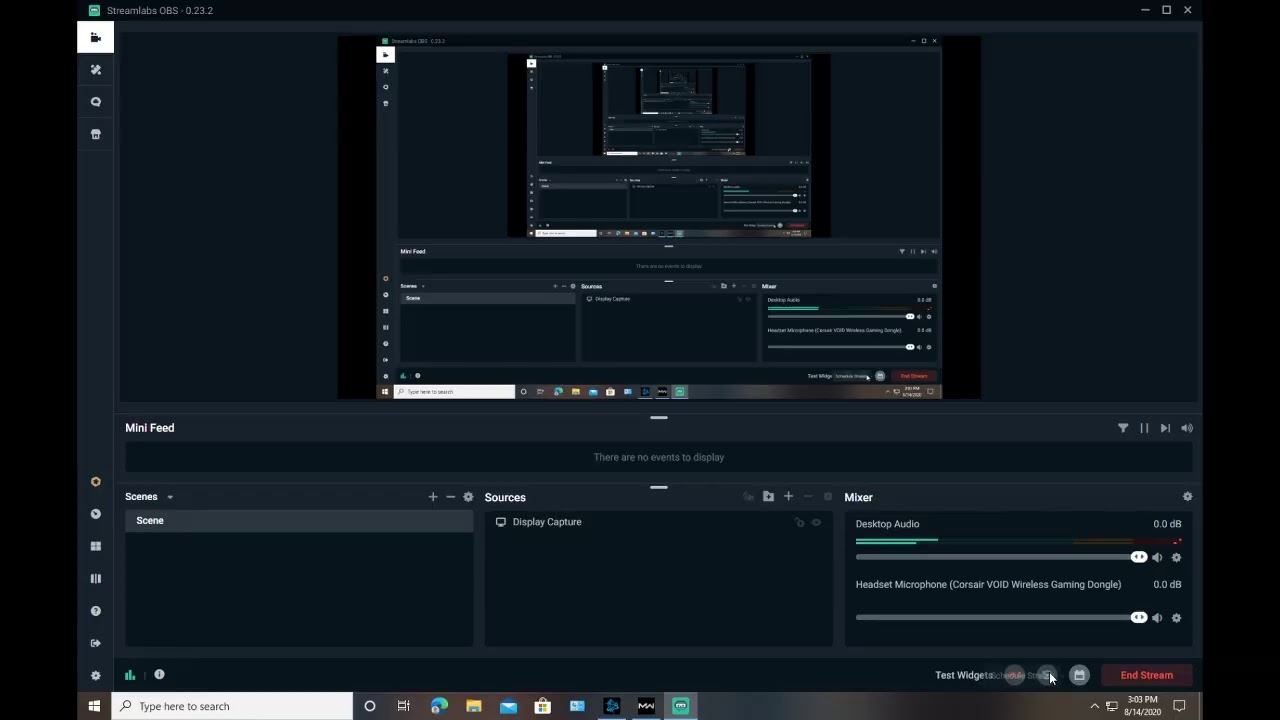Open Desktop Audio settings gear

click(1176, 558)
